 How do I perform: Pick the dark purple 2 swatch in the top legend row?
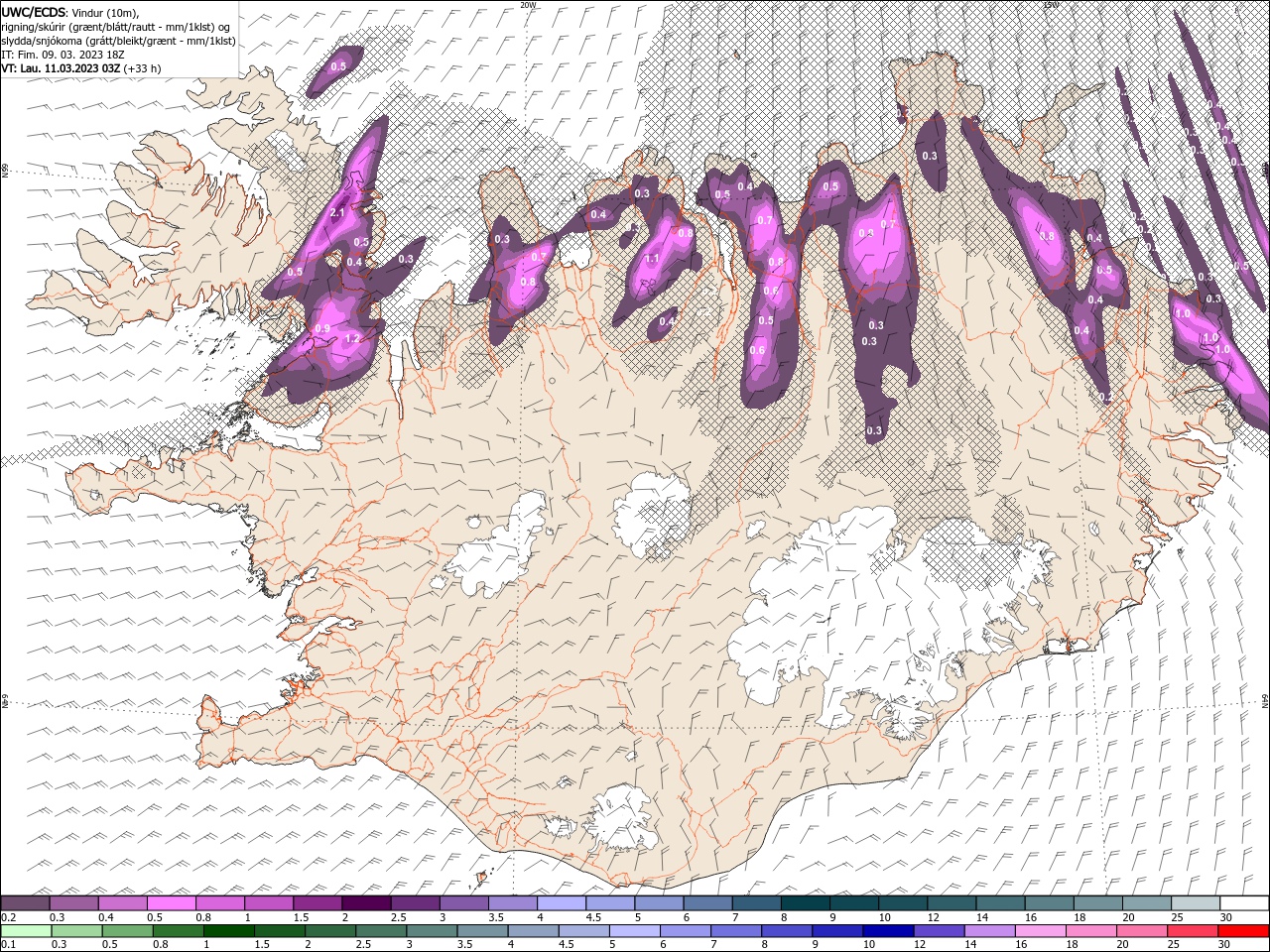tap(366, 902)
